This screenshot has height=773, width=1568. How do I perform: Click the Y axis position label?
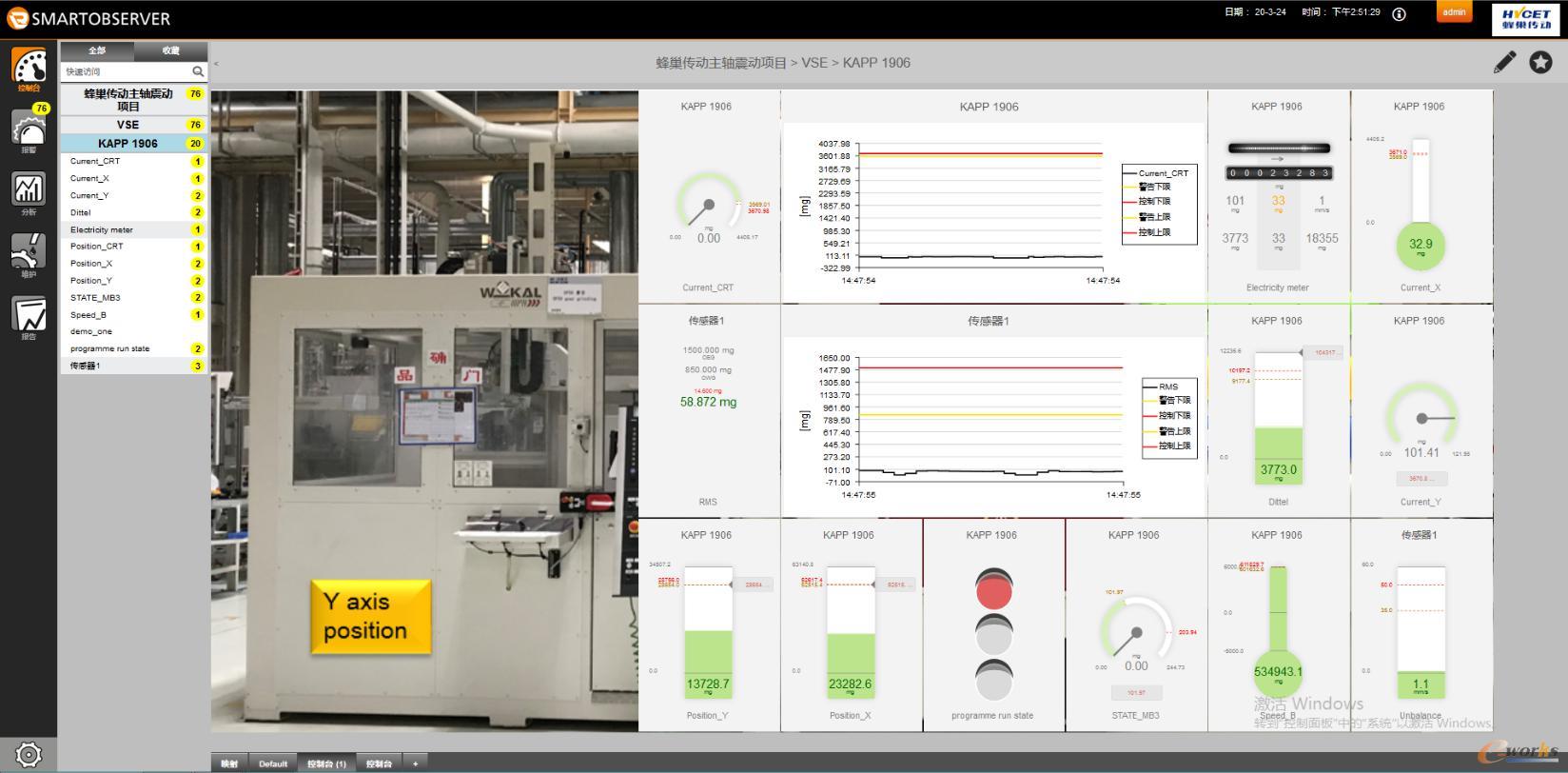(371, 617)
